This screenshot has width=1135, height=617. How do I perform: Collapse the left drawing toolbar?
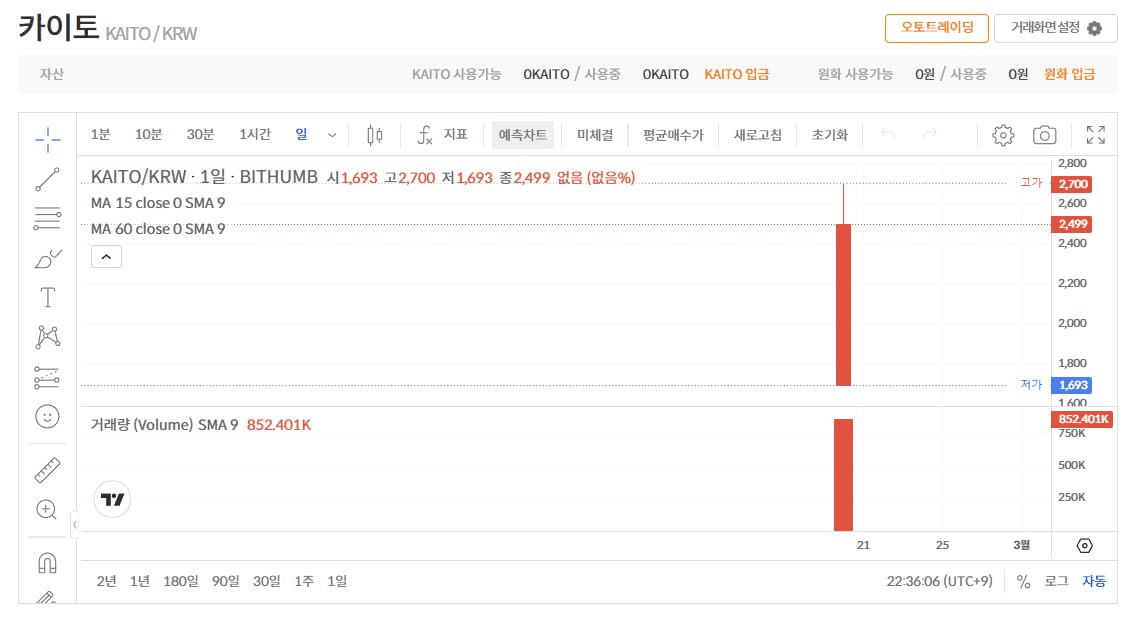point(74,524)
